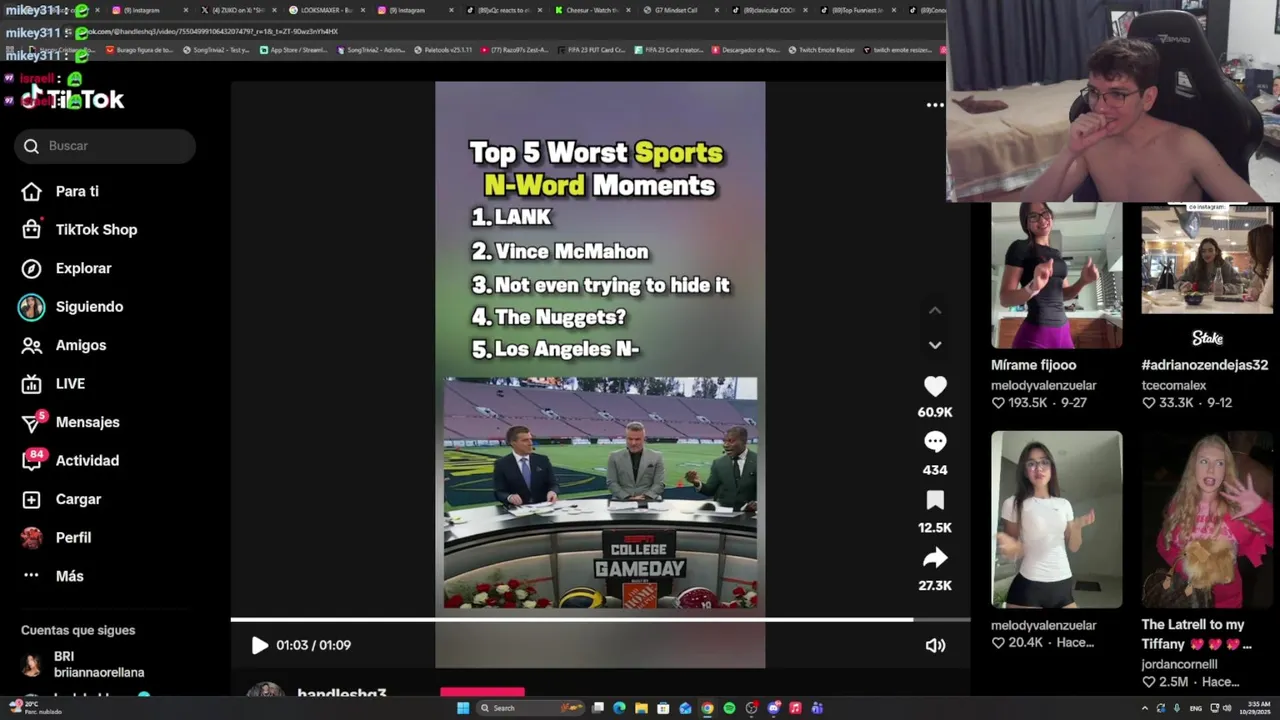Open the Mírame fijooo video thumbnail

coord(1057,277)
